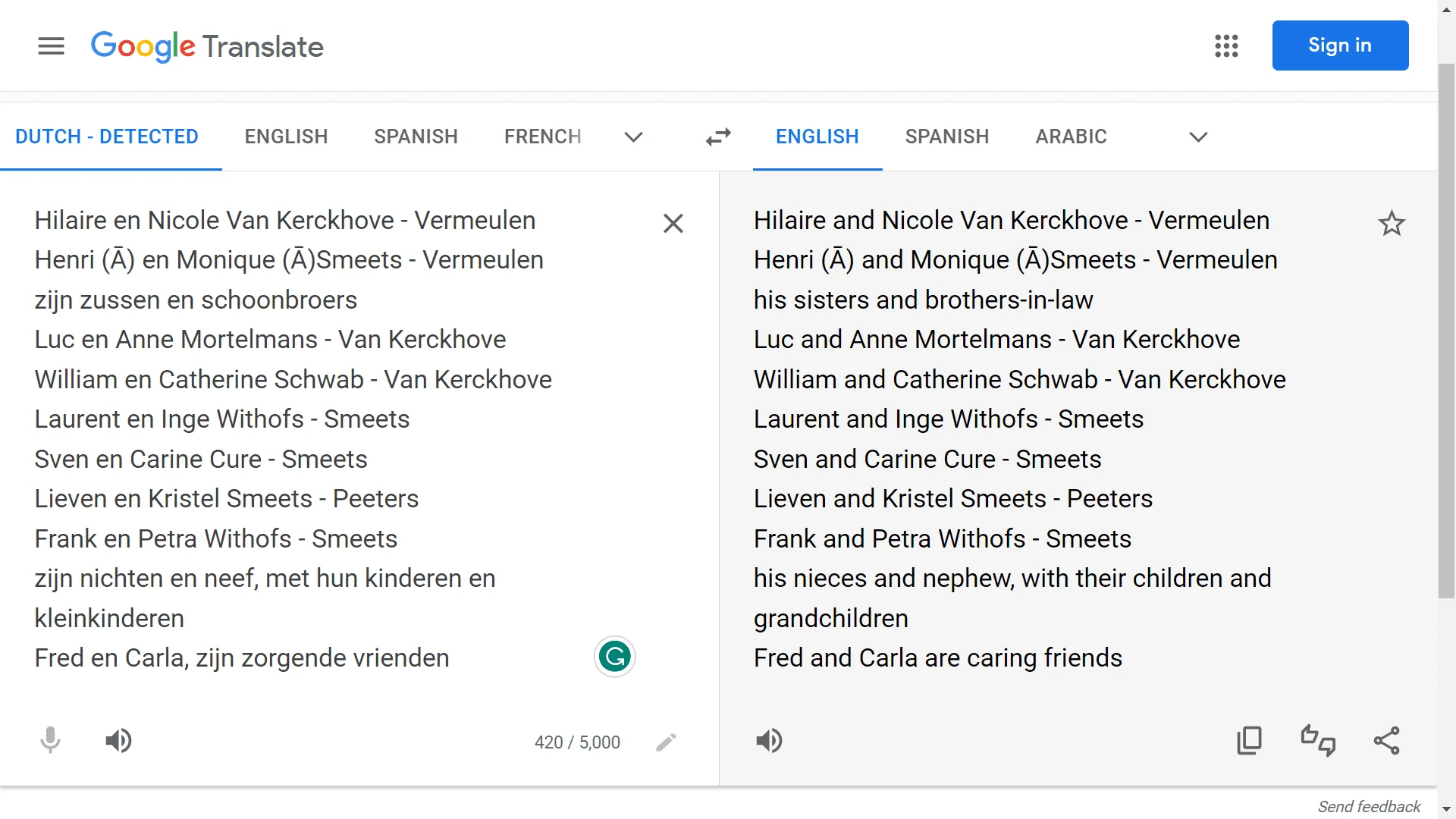
Task: Click source line 'Luc en Anne Mortelmans - Van Kerckhove'
Action: [x=270, y=340]
